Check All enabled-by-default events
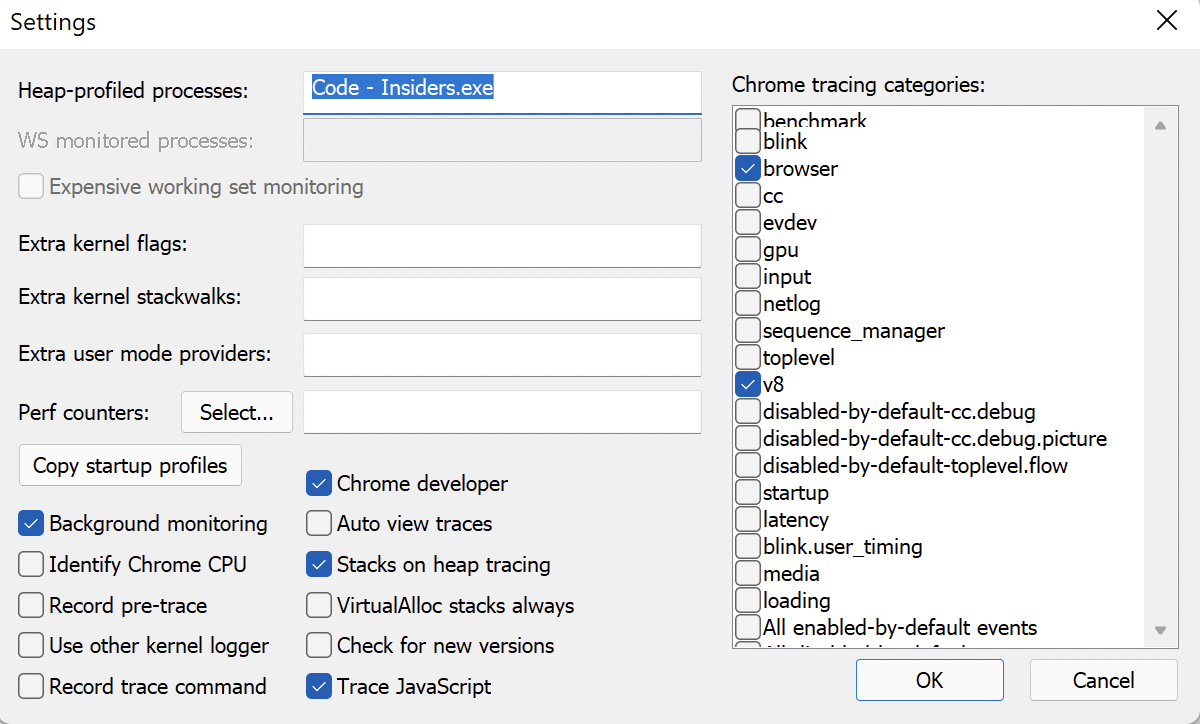1200x724 pixels. pos(747,627)
